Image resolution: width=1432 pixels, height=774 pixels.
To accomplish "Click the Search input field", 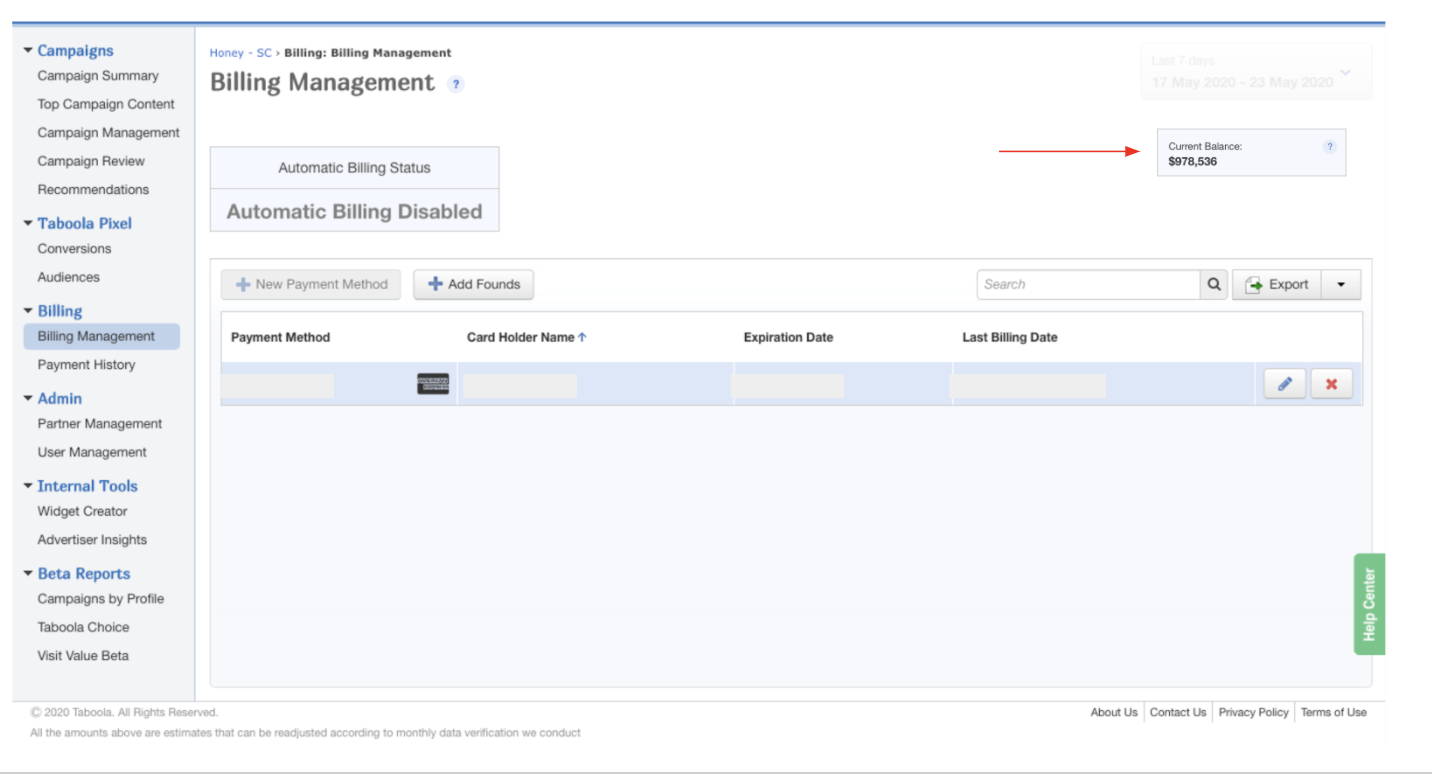I will coord(1088,284).
